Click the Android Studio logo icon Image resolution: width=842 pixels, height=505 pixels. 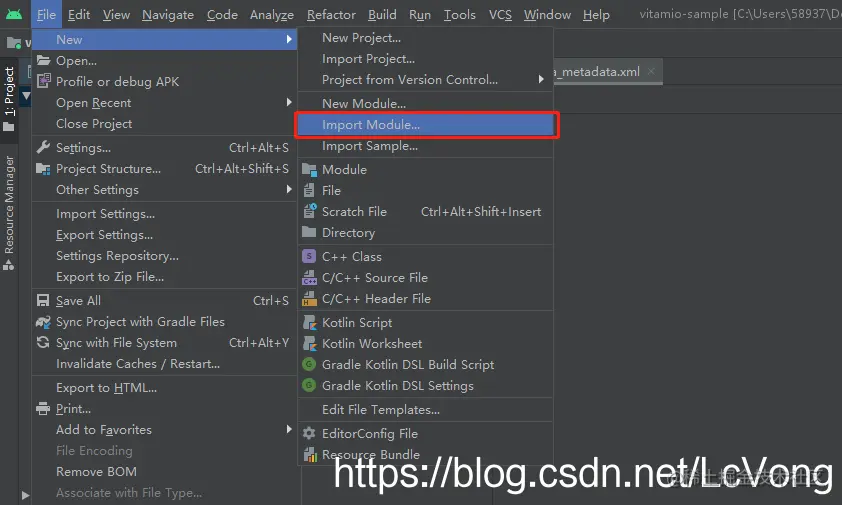pos(14,15)
